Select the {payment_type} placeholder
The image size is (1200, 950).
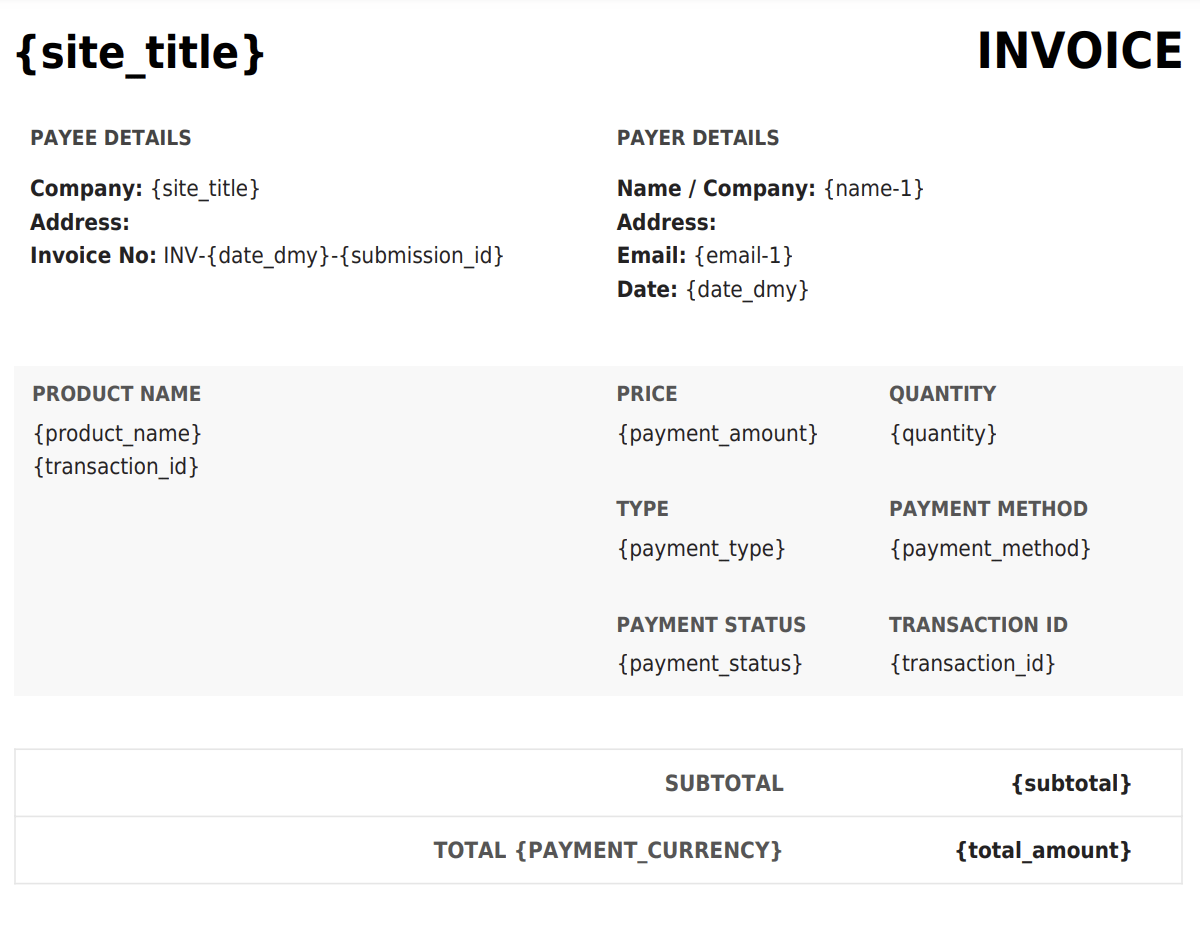click(x=702, y=548)
